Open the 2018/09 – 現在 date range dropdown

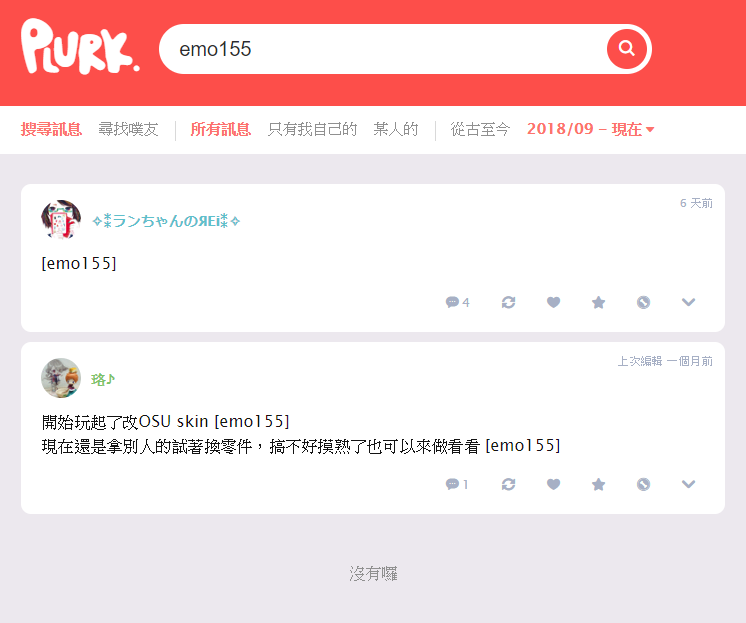coord(590,129)
